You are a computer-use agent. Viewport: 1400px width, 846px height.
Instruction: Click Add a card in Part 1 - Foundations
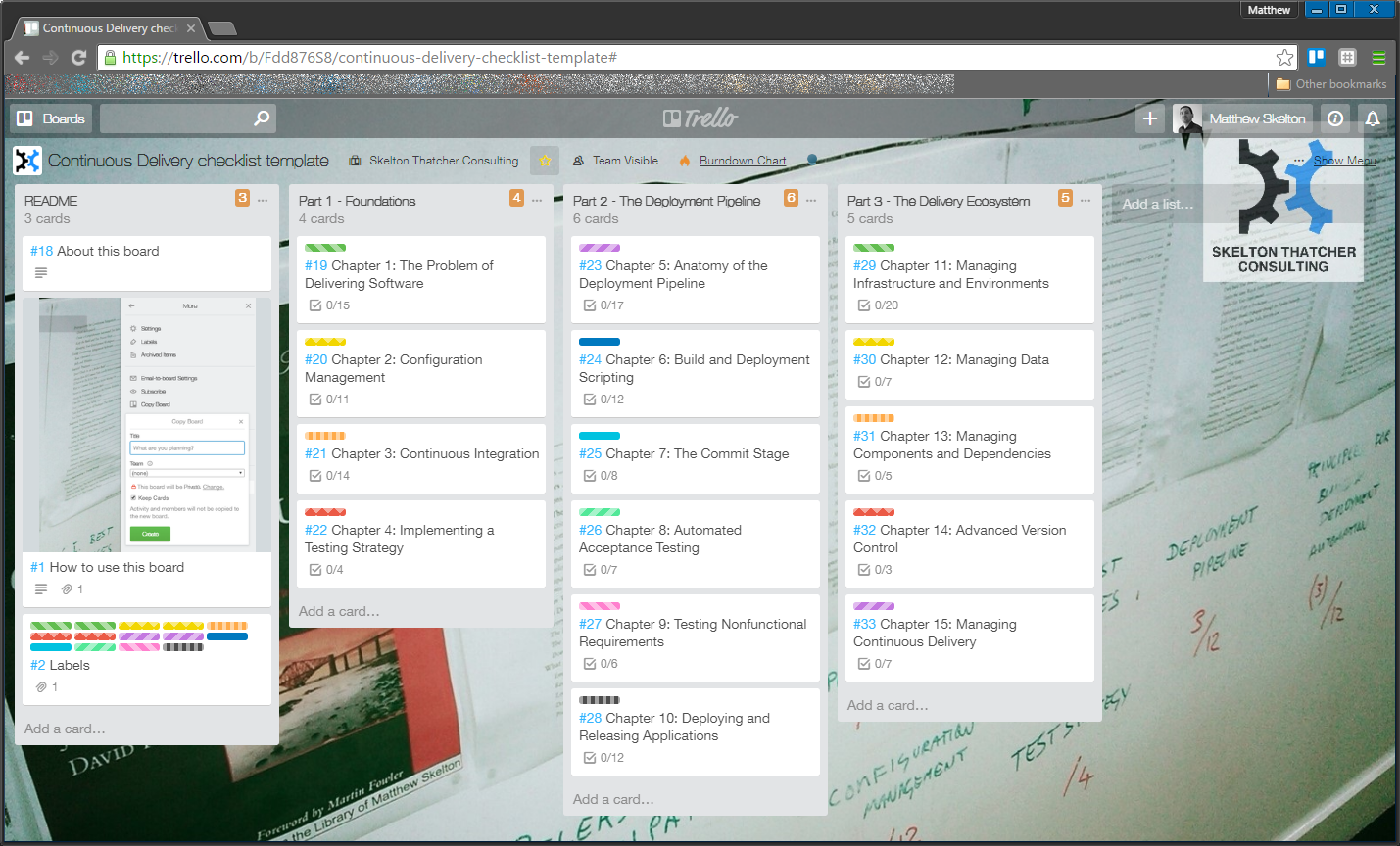coord(339,611)
